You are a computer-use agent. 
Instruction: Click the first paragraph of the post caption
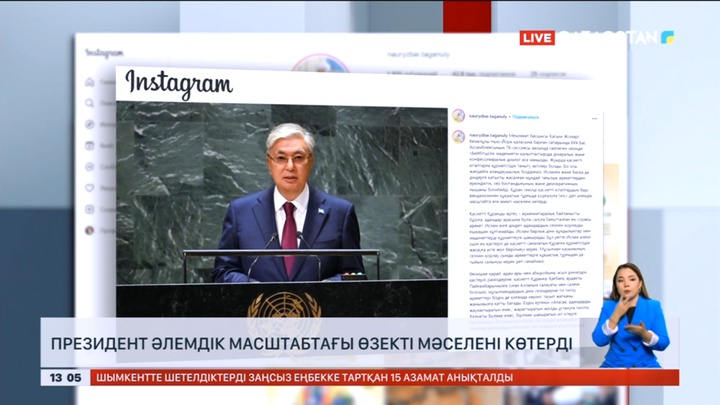(x=529, y=169)
